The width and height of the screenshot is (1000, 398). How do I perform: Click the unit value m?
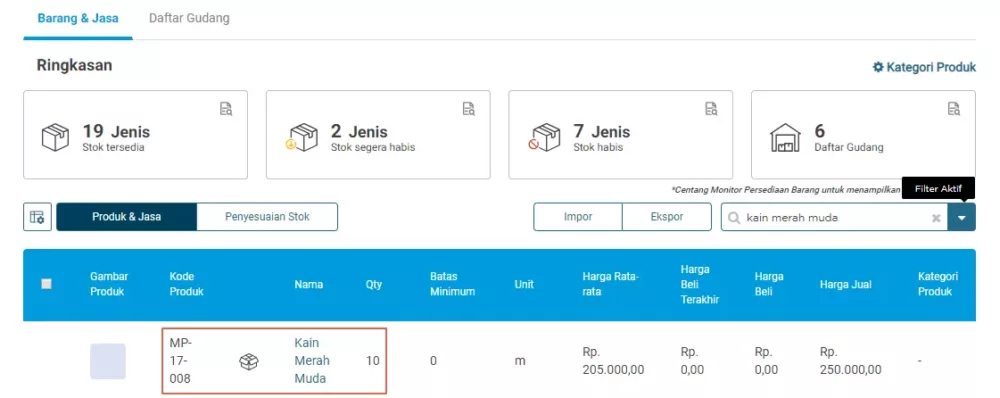[x=520, y=361]
